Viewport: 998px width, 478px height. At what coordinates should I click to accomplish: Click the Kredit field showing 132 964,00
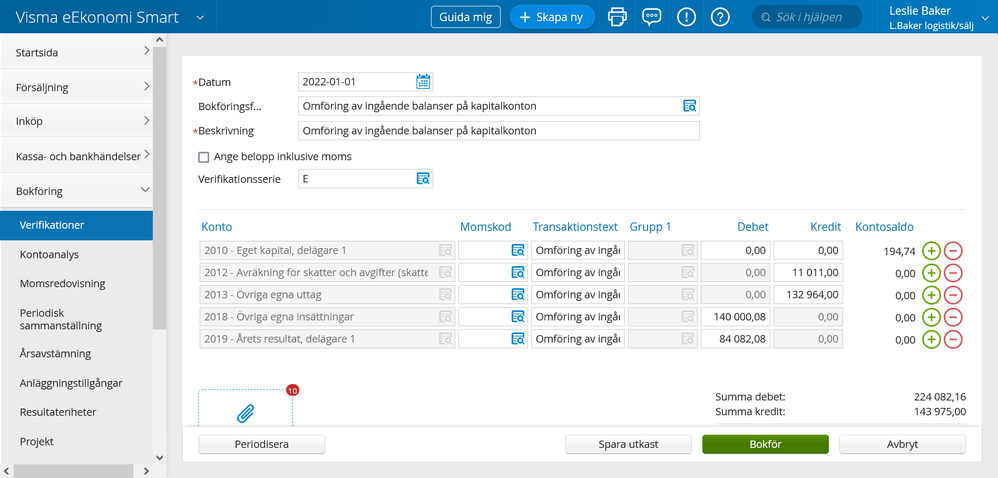[808, 295]
